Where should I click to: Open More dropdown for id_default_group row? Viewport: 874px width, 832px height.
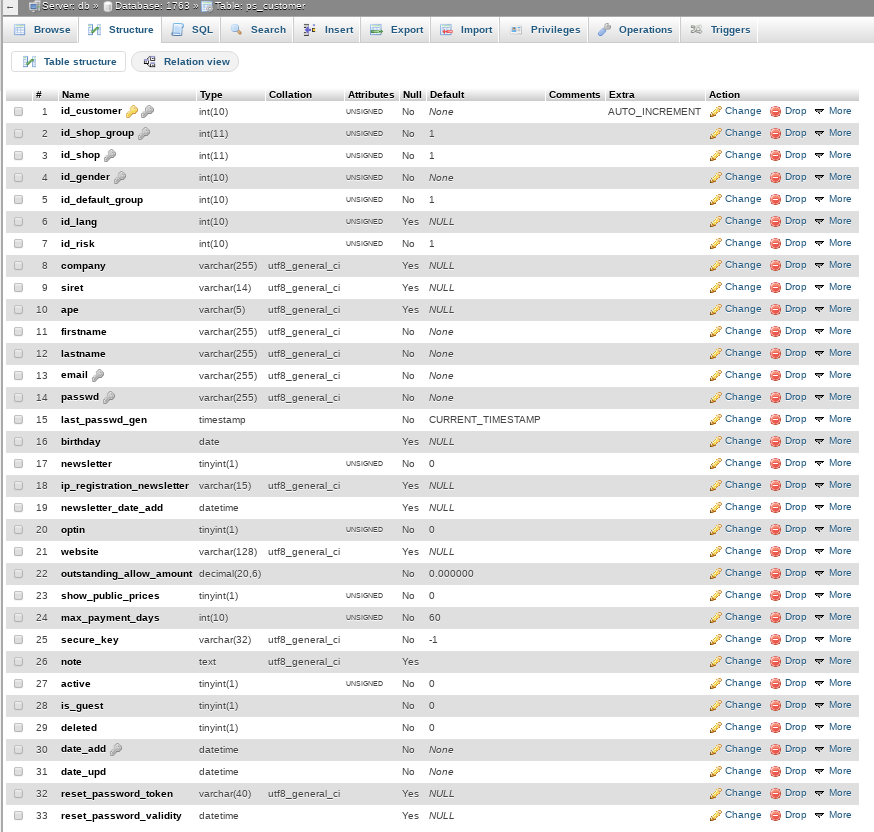pyautogui.click(x=833, y=199)
